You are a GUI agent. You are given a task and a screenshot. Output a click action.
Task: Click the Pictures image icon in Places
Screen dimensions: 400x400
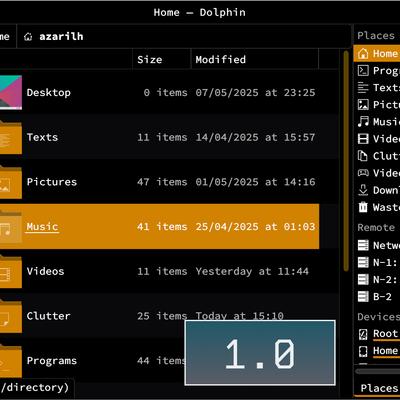click(x=363, y=104)
